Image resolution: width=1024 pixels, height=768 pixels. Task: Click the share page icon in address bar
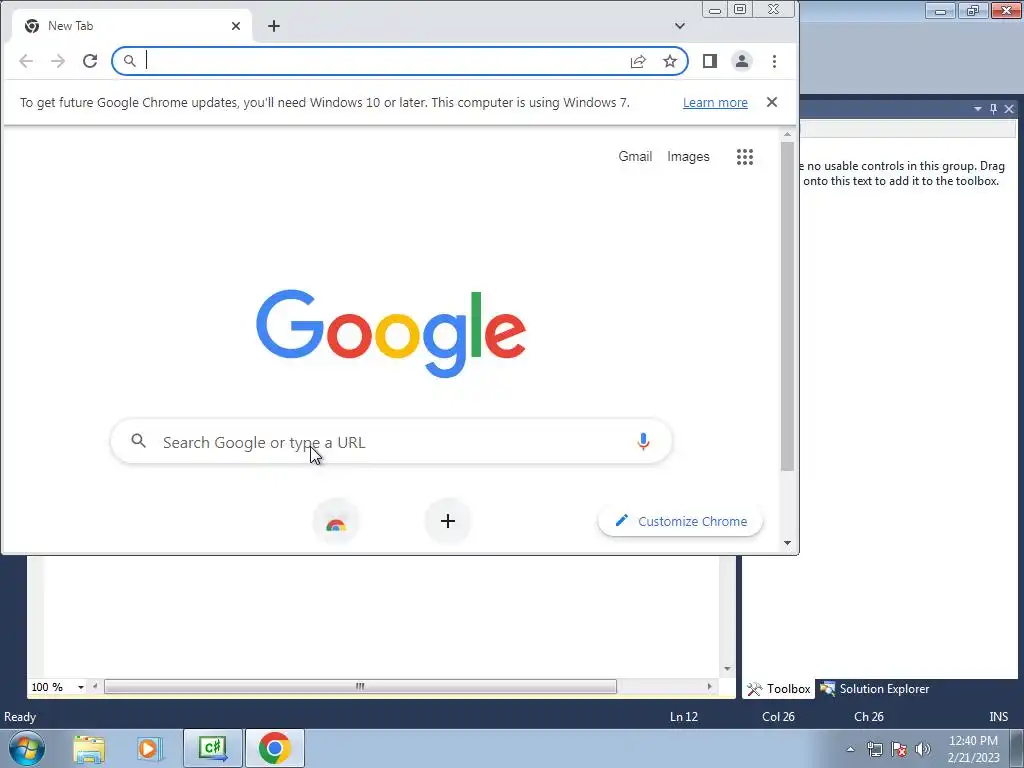(638, 61)
